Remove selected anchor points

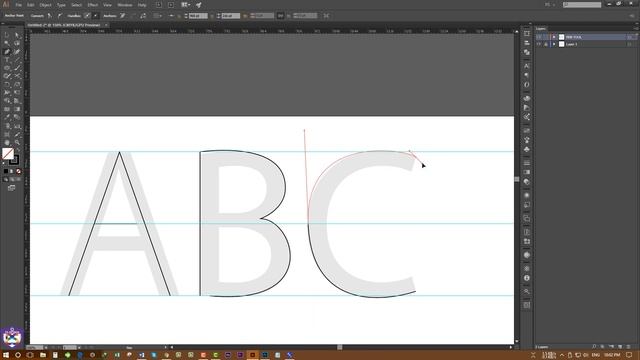coord(122,16)
